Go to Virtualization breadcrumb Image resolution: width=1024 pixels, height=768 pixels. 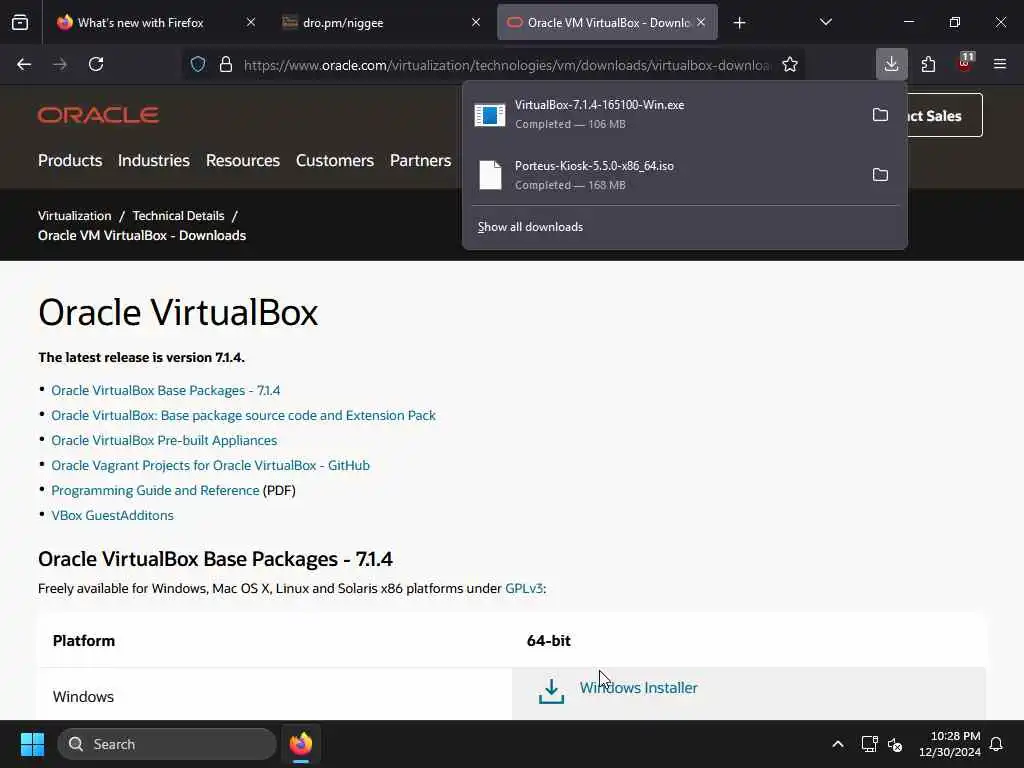coord(74,216)
